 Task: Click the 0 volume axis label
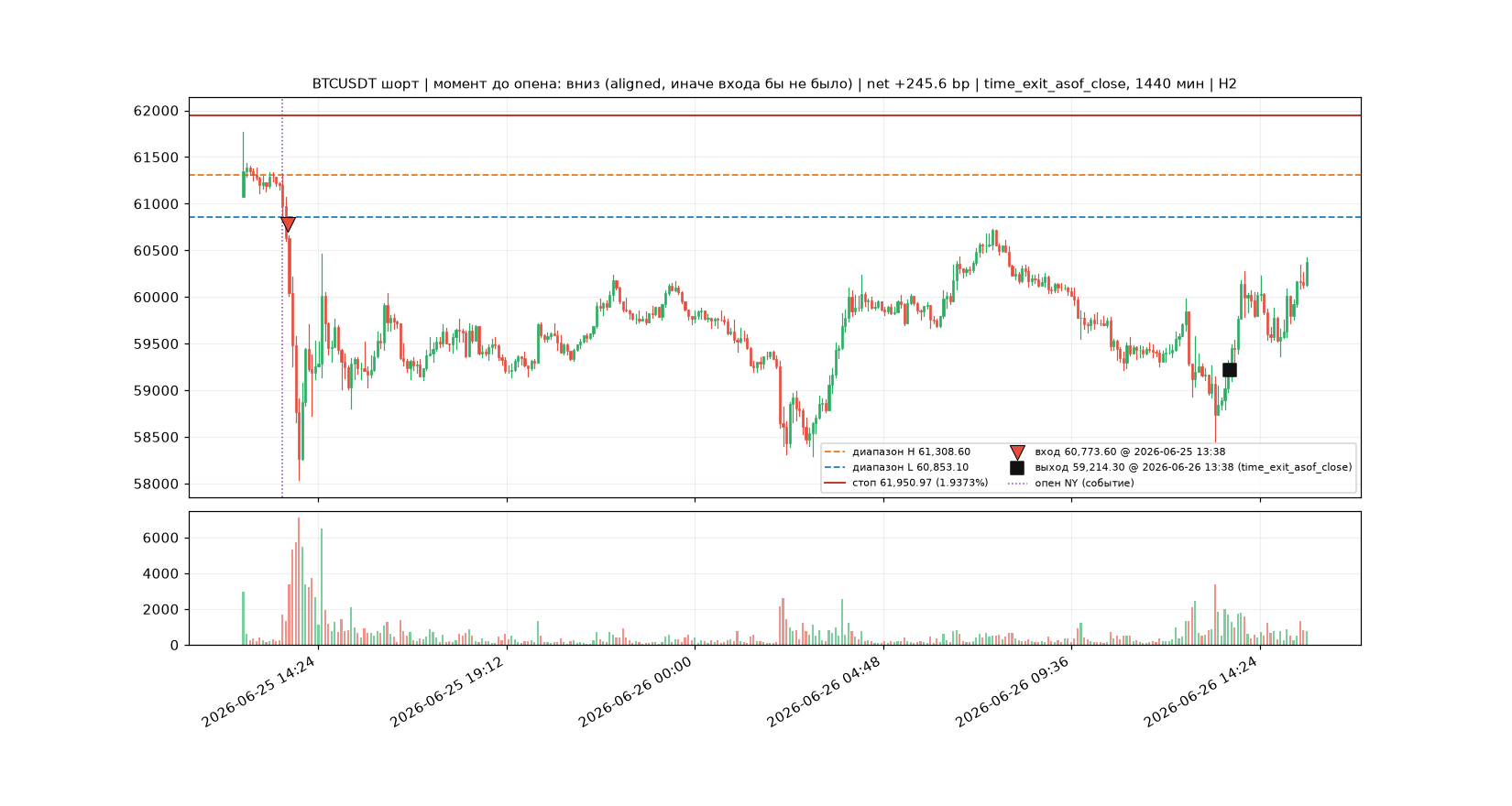174,646
